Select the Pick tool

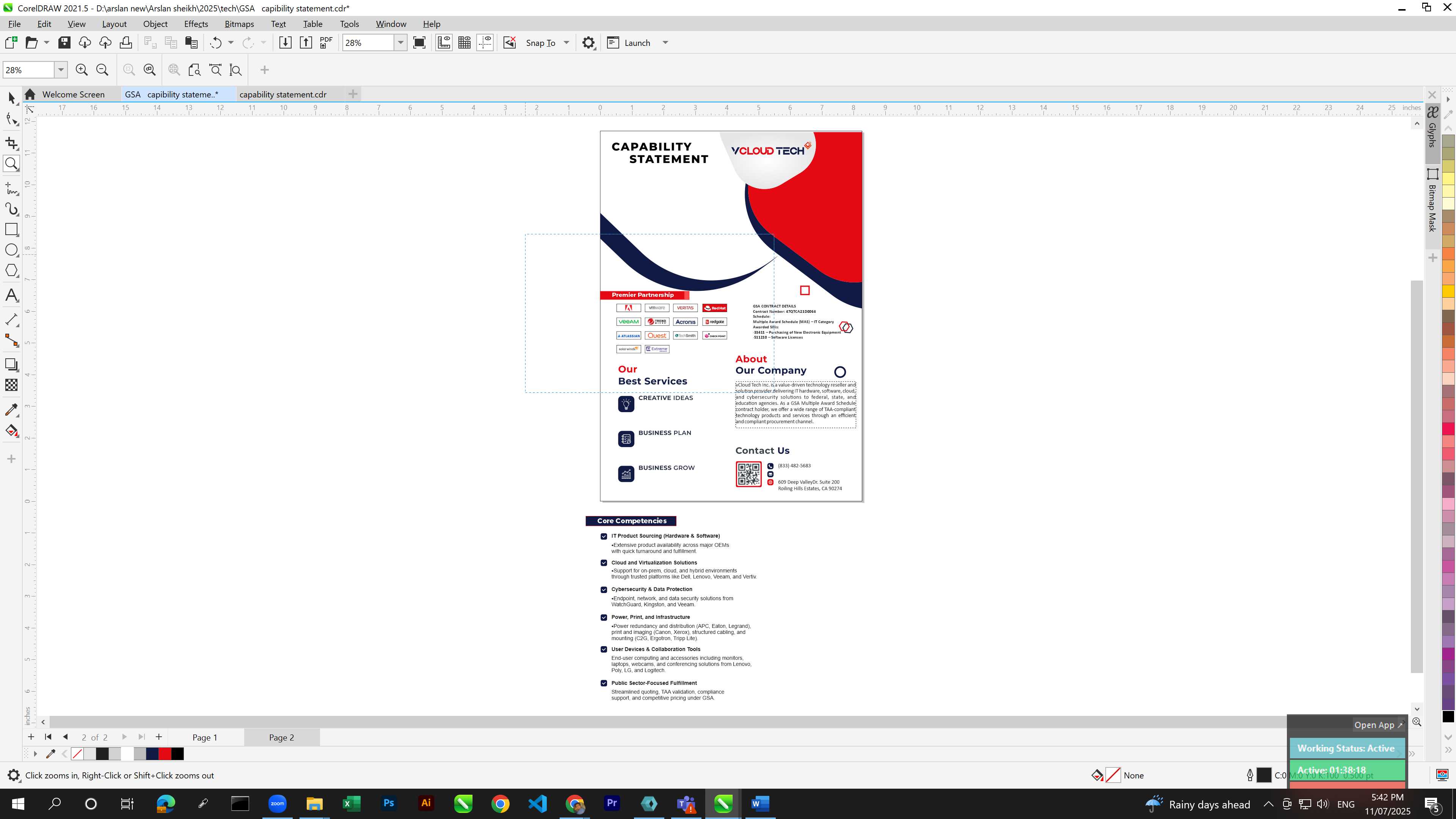pyautogui.click(x=11, y=98)
